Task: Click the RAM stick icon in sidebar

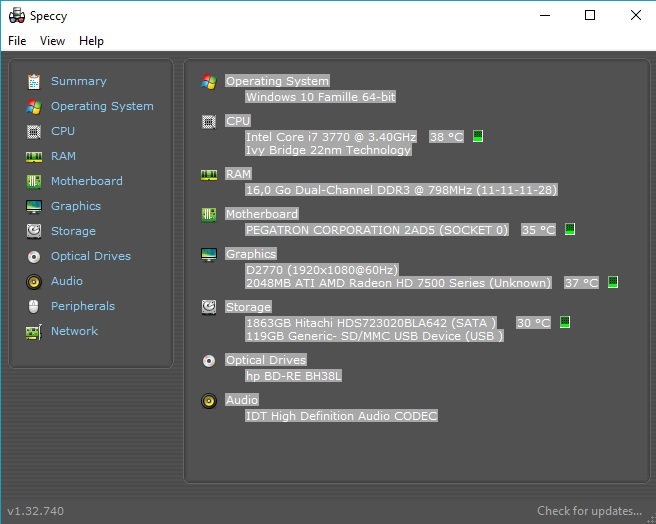Action: tap(34, 157)
